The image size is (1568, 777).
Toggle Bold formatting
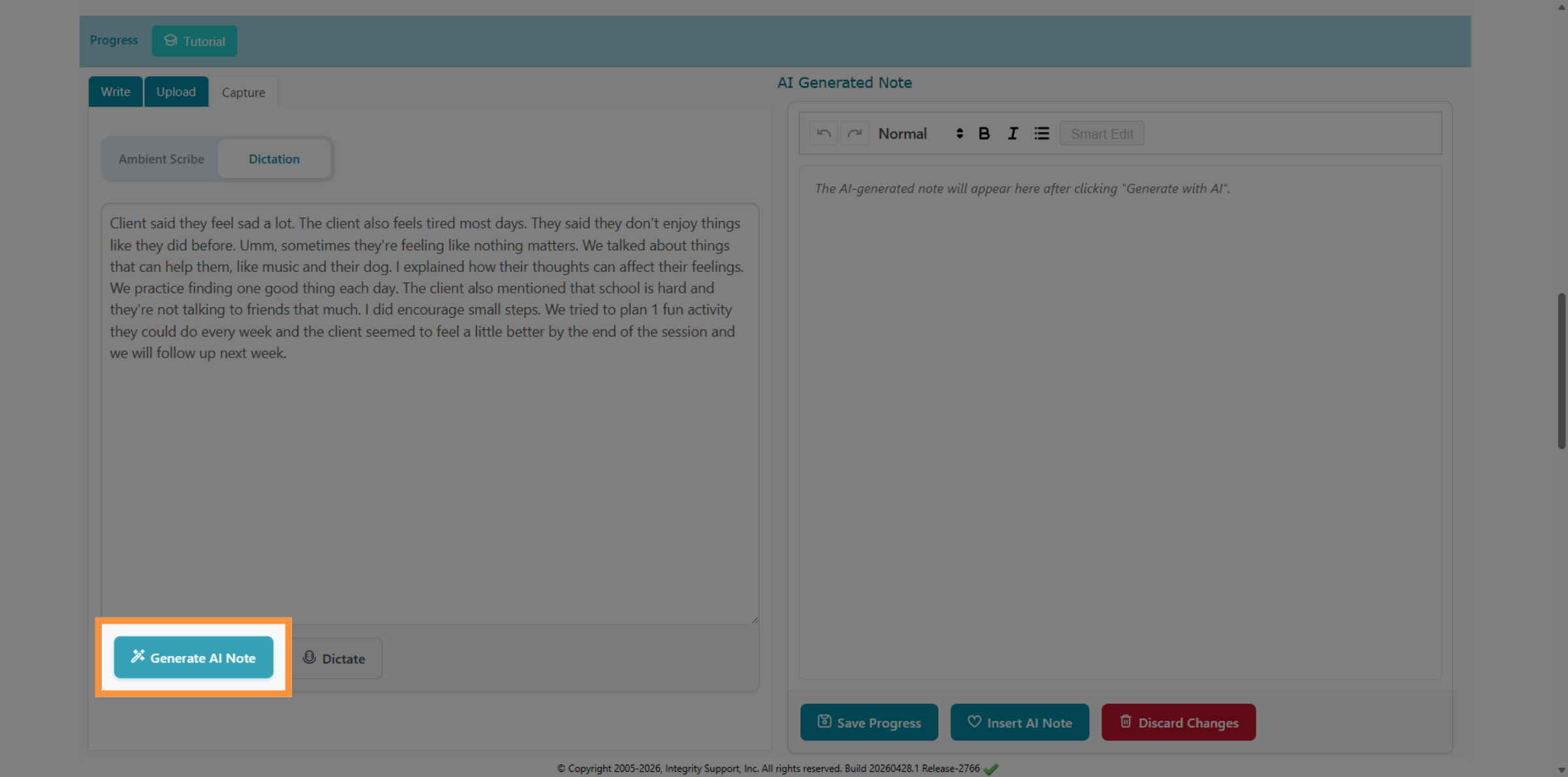(984, 133)
